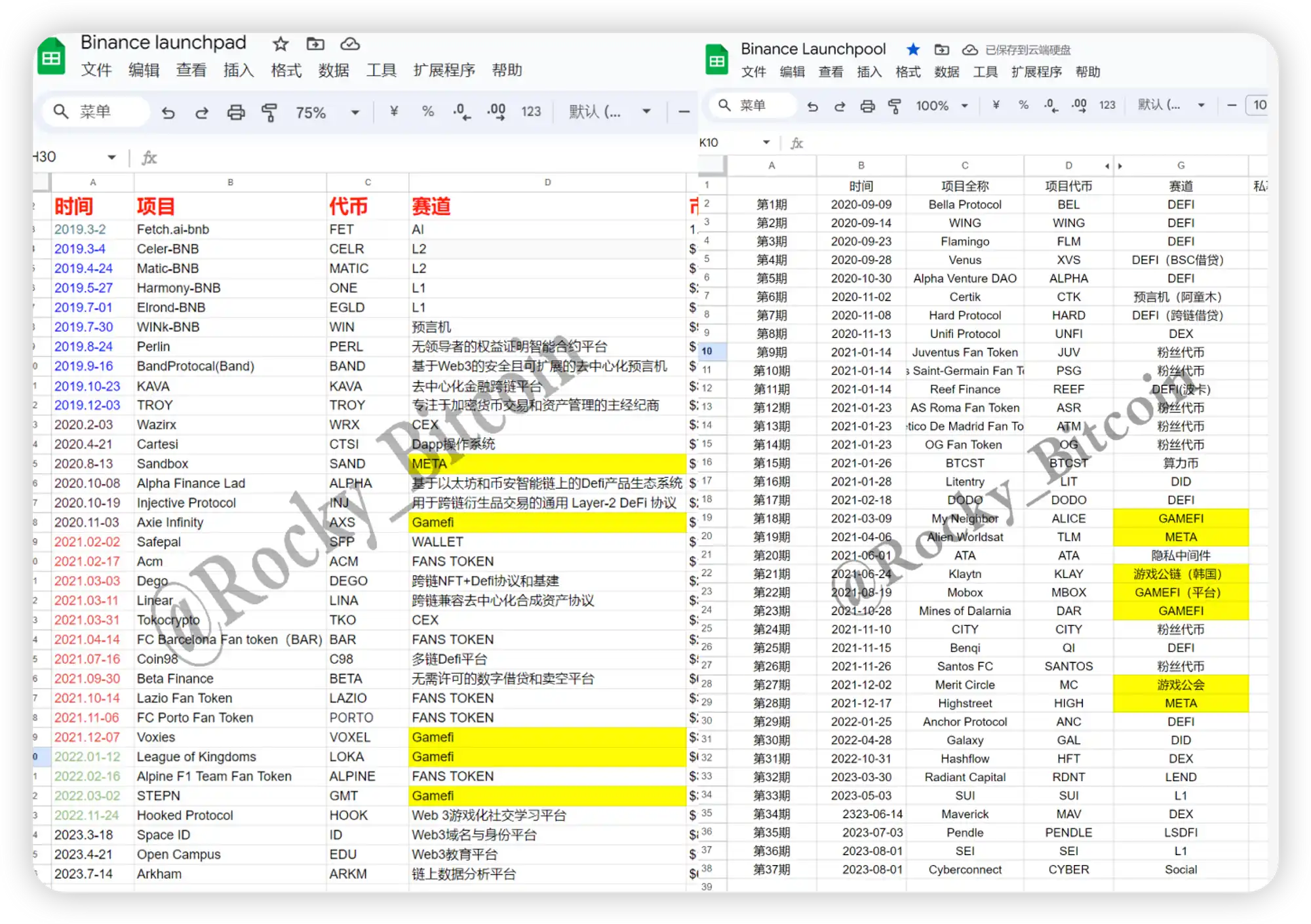The height and width of the screenshot is (924, 1311).
Task: Decrease decimal places in launchpad toolbar
Action: click(461, 112)
